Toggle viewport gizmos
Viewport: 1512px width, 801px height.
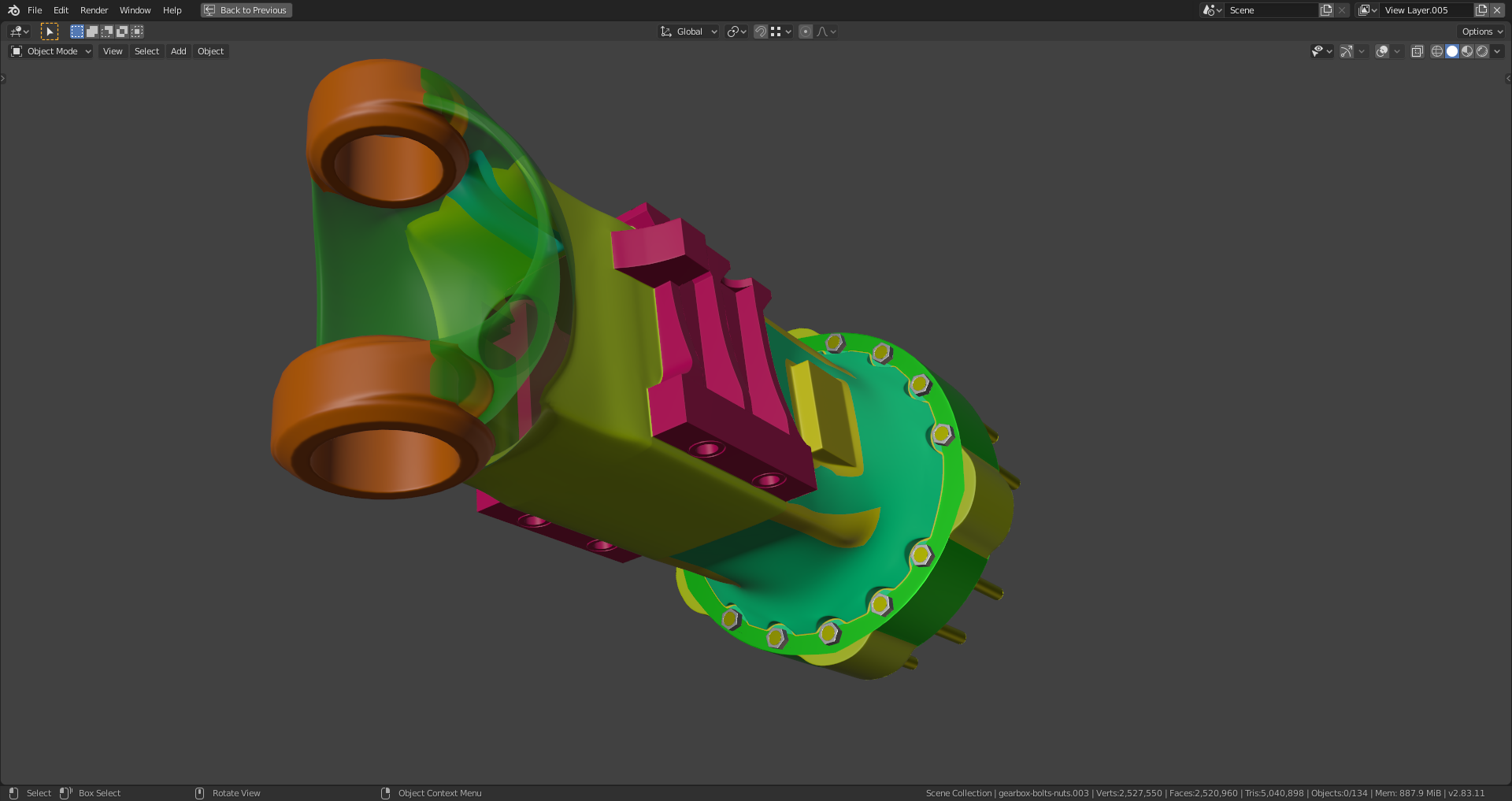[x=1347, y=51]
